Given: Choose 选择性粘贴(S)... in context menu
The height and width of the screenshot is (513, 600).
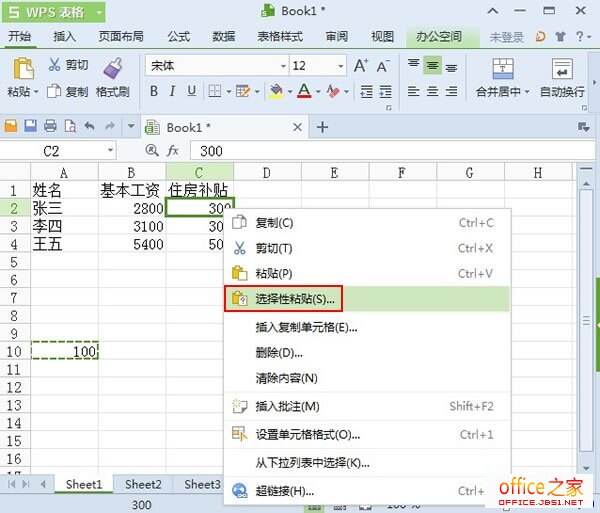Looking at the screenshot, I should tap(367, 298).
